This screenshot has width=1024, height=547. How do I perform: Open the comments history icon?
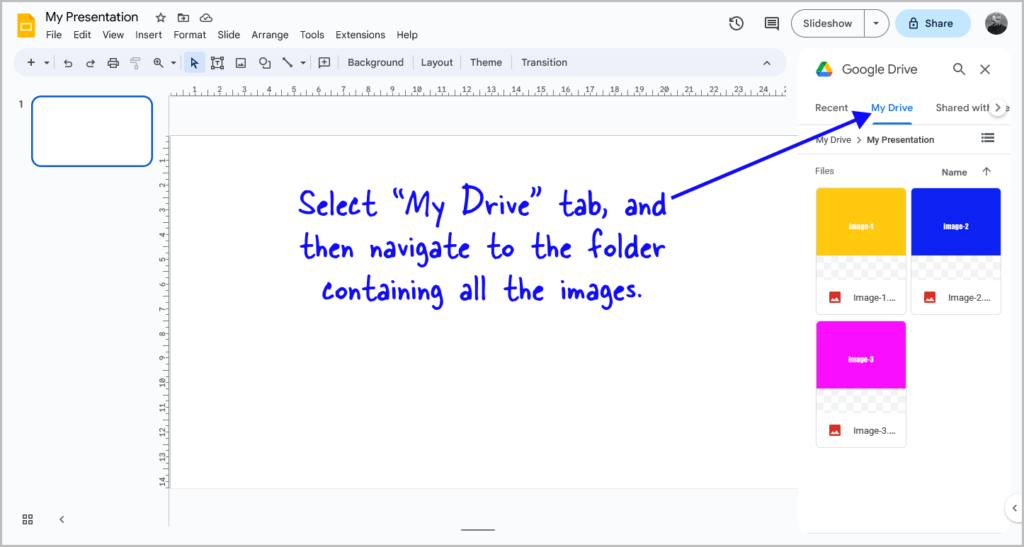[x=771, y=23]
